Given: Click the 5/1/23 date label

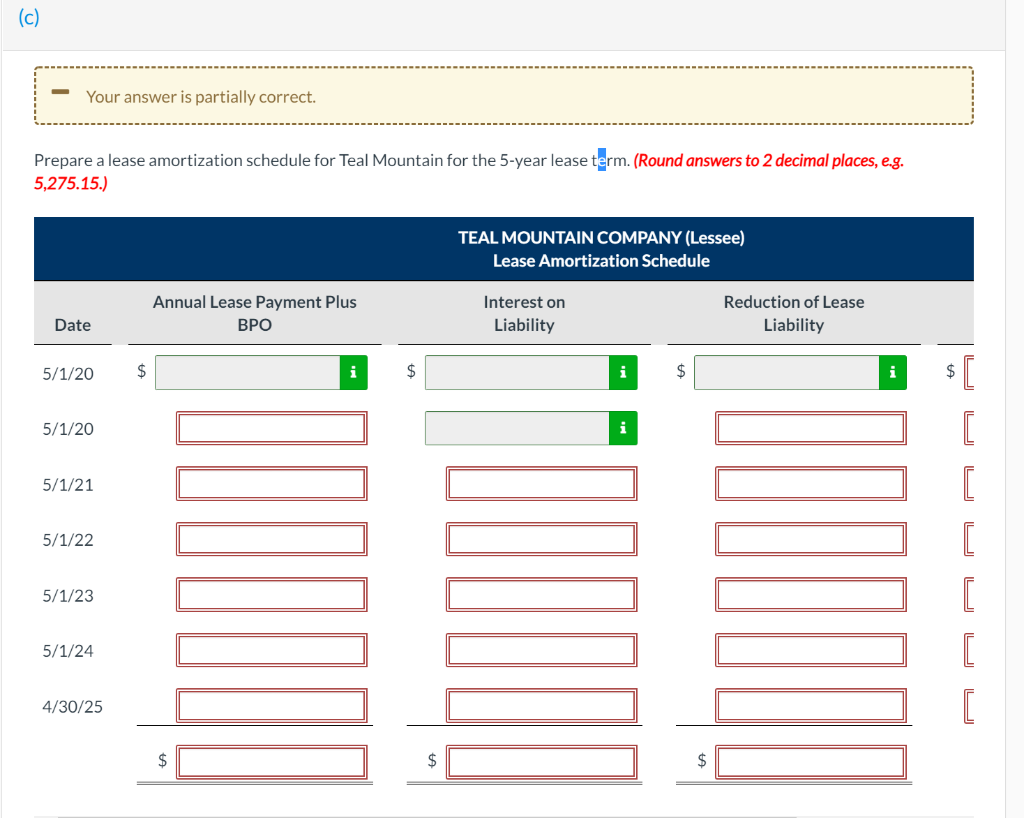Looking at the screenshot, I should click(68, 595).
